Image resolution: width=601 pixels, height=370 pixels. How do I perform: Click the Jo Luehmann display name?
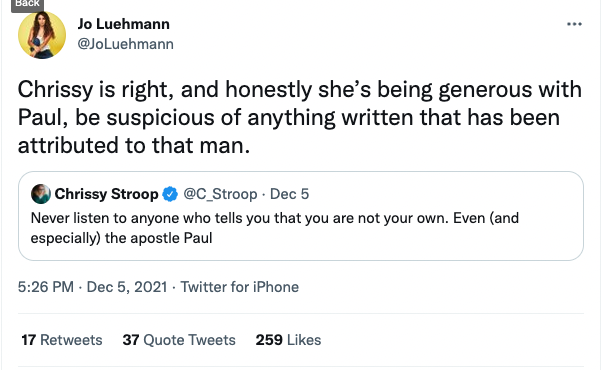tap(123, 24)
